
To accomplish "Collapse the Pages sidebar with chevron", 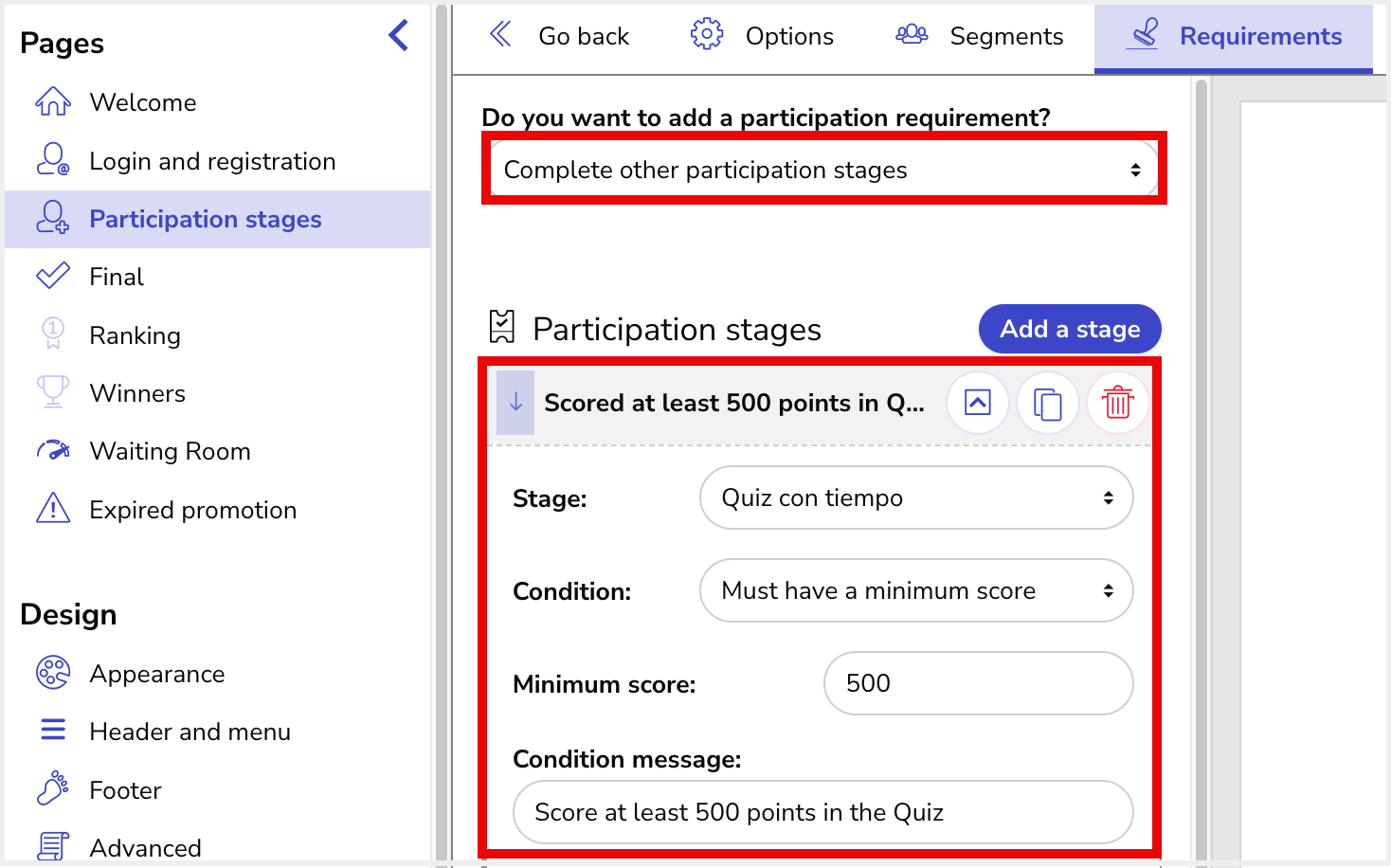I will click(399, 36).
